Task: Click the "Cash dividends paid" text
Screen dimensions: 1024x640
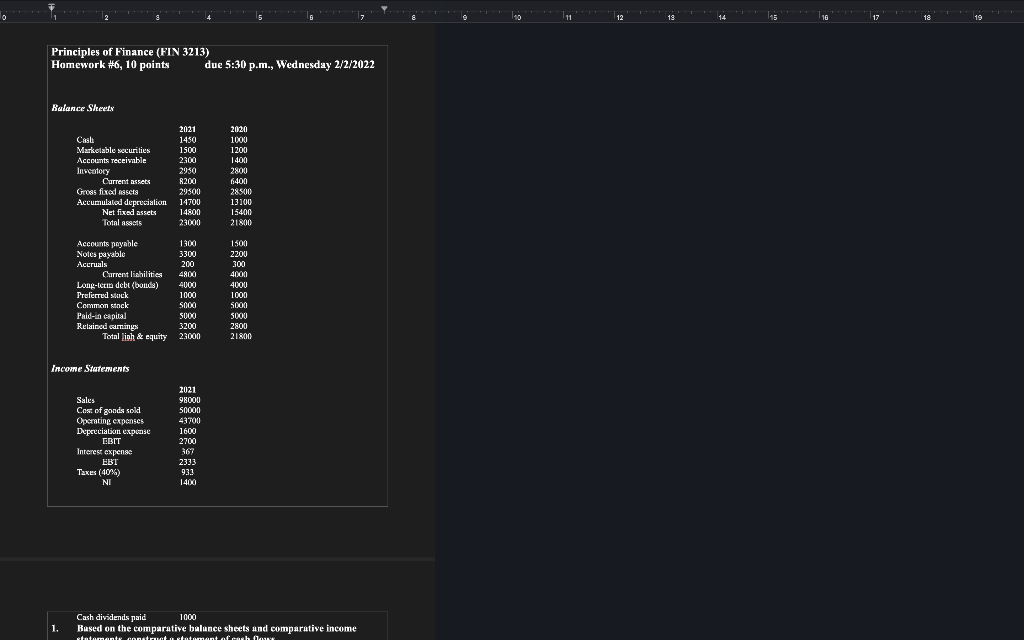Action: [111, 618]
